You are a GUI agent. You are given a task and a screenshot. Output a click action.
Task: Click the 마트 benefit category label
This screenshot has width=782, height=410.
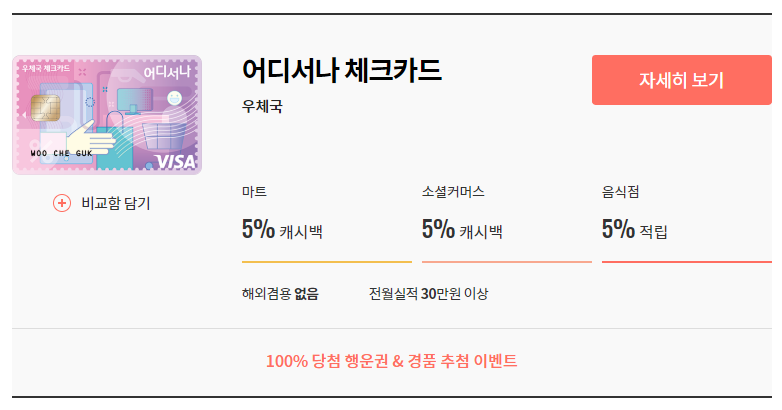[254, 191]
